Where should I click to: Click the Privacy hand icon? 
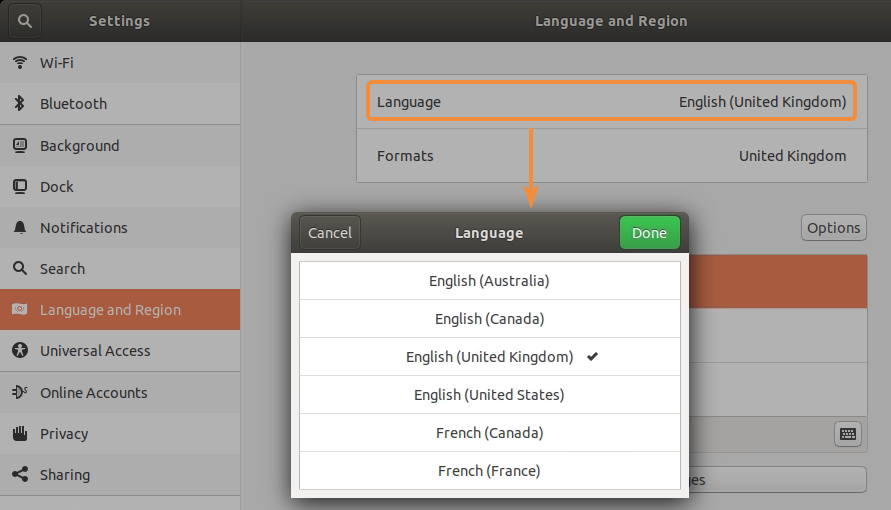pyautogui.click(x=20, y=433)
